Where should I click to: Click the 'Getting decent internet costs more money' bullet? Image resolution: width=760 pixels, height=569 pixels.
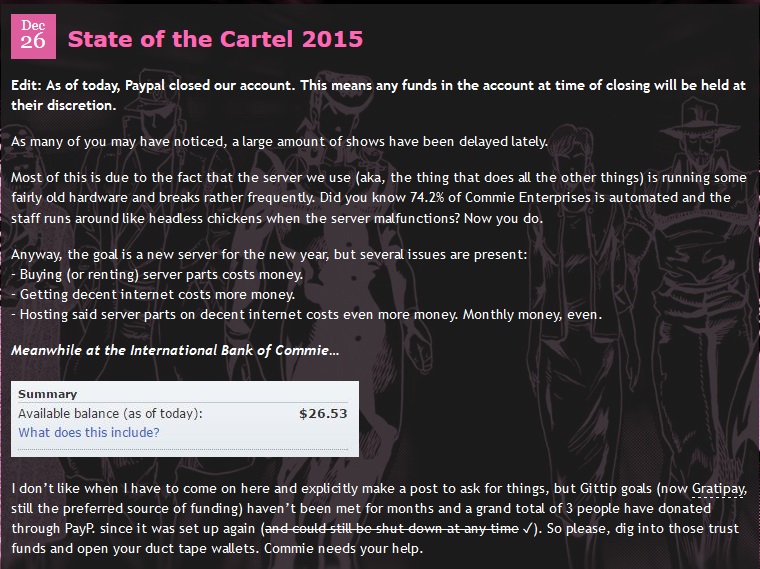click(153, 295)
